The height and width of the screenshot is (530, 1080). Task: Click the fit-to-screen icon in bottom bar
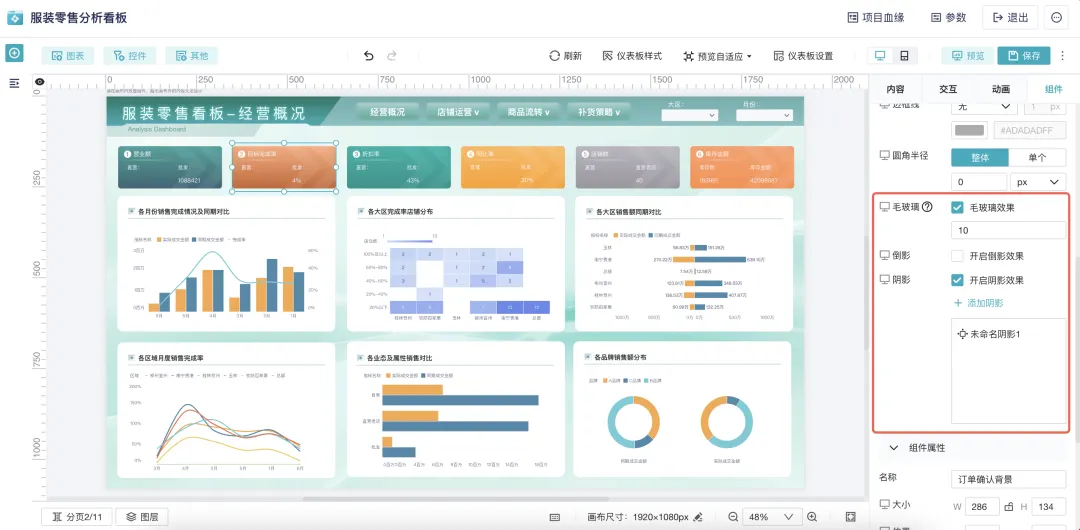851,517
